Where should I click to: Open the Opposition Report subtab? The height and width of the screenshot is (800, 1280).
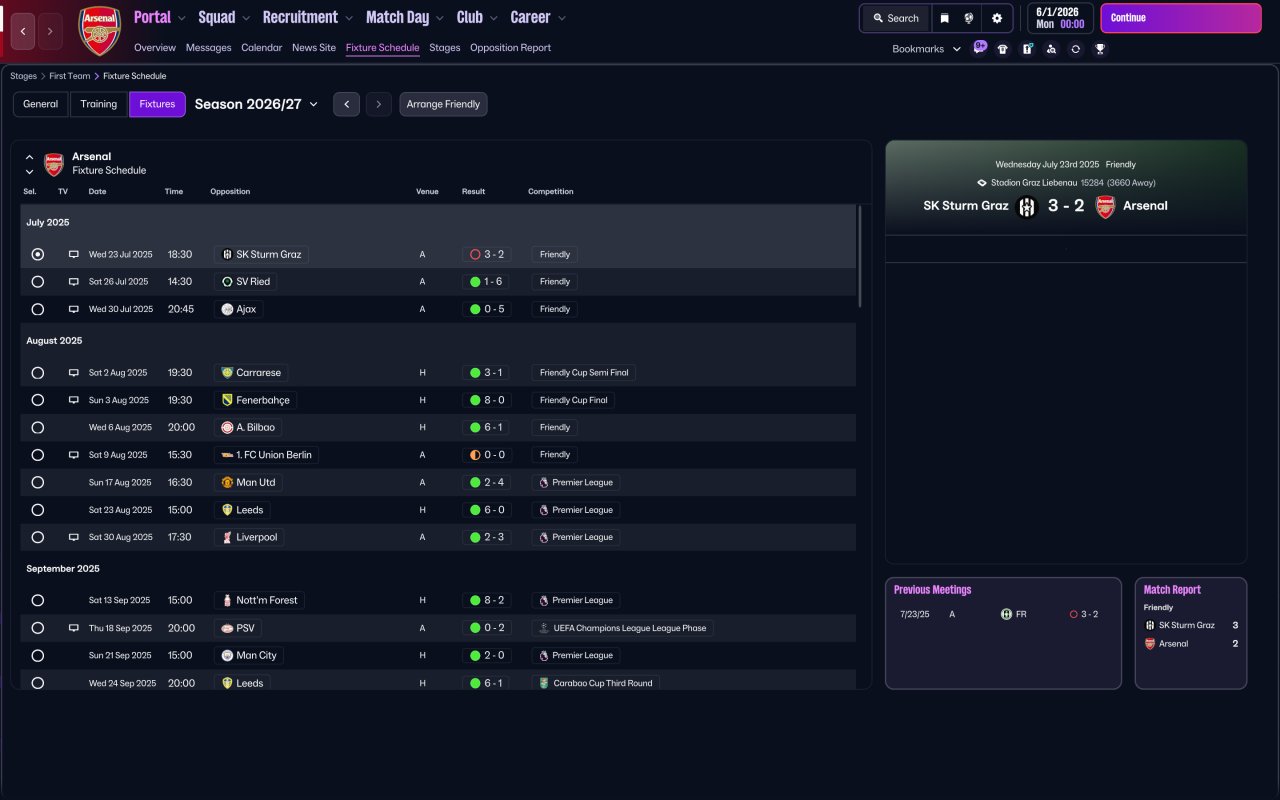[510, 48]
